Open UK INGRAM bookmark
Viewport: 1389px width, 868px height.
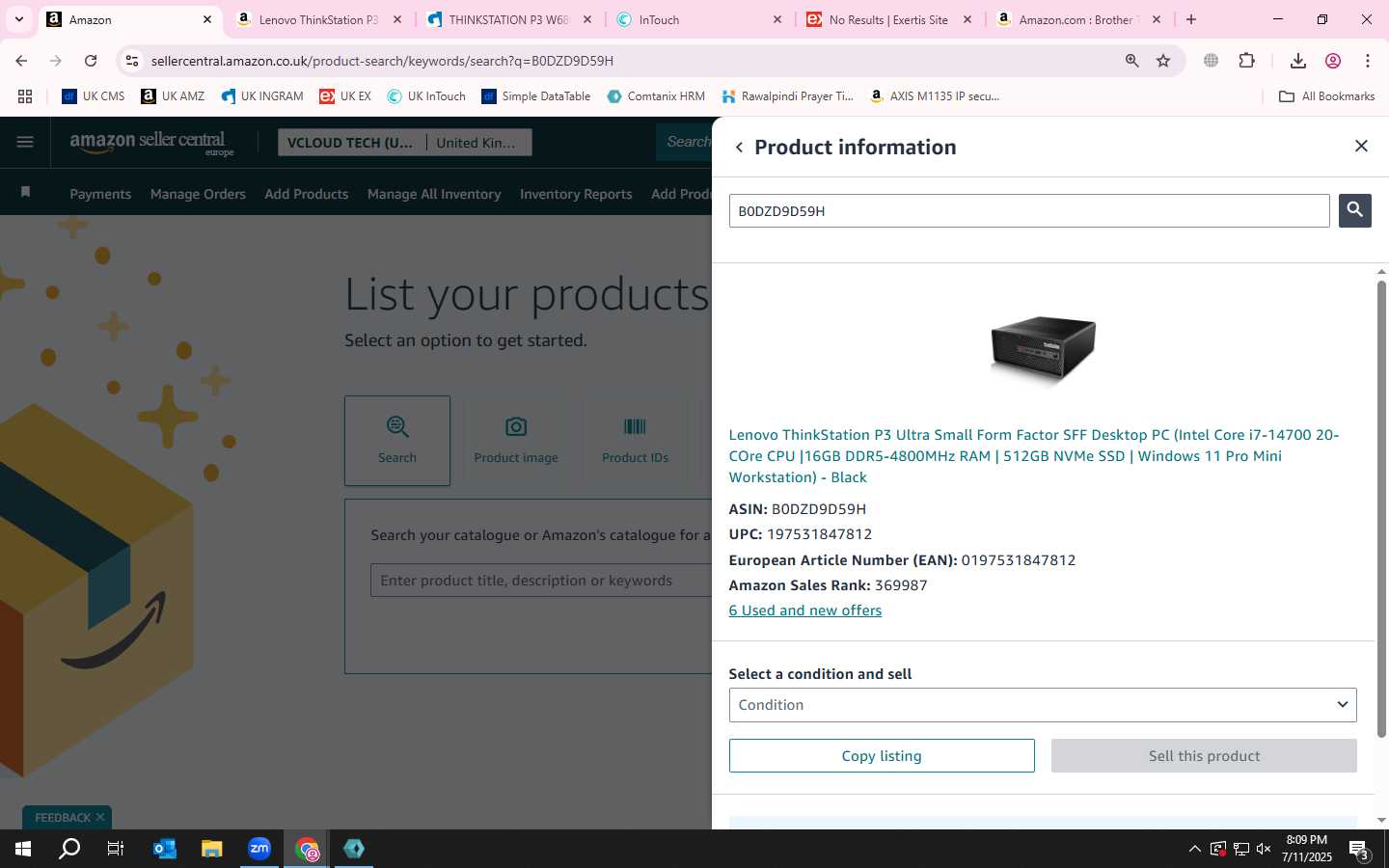point(262,96)
